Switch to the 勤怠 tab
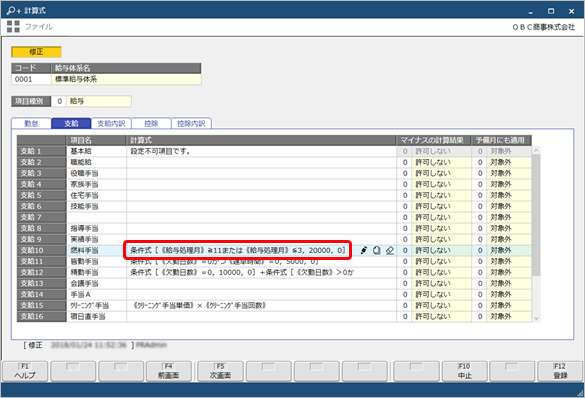The image size is (585, 398). pos(31,123)
